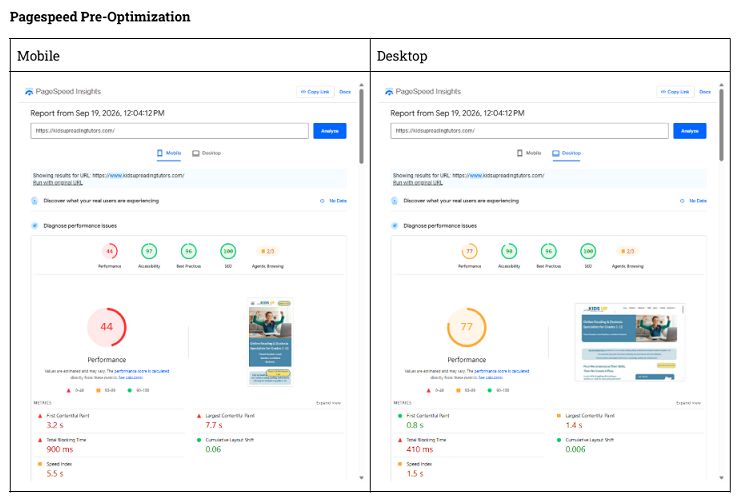Click Diagnose performance issues icon in Desktop panel
The height and width of the screenshot is (499, 743).
tap(394, 226)
